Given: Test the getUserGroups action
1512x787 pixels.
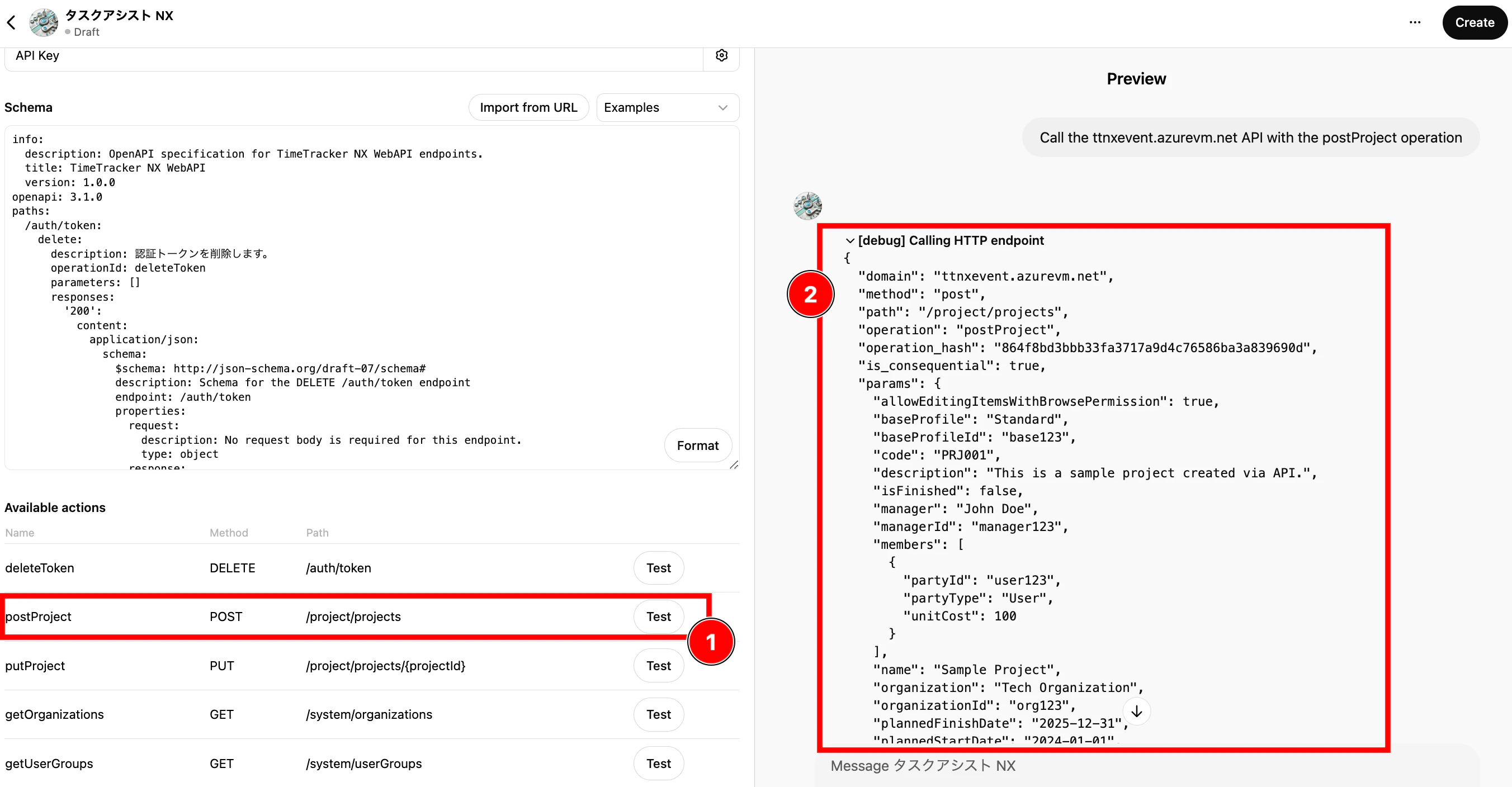Looking at the screenshot, I should [x=658, y=763].
